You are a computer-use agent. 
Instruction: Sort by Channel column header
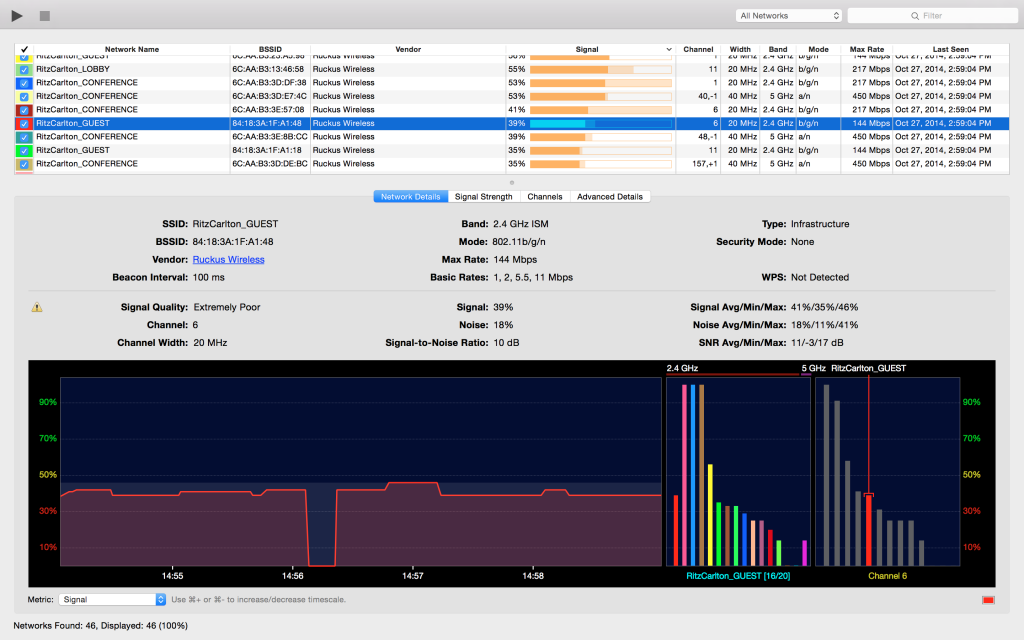[x=698, y=50]
